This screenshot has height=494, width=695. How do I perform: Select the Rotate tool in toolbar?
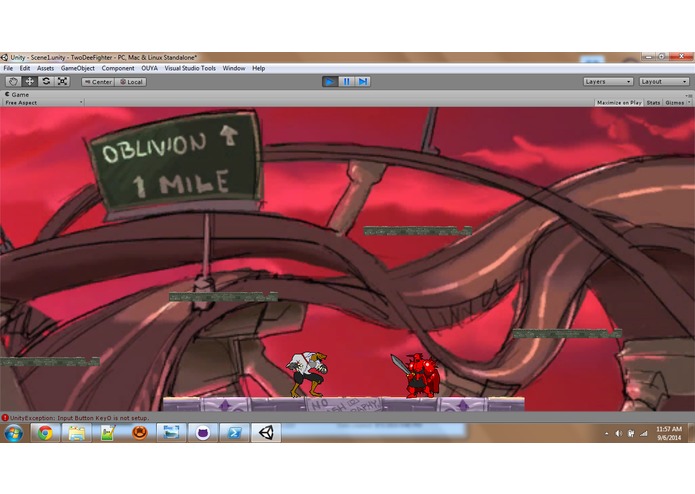tap(46, 82)
